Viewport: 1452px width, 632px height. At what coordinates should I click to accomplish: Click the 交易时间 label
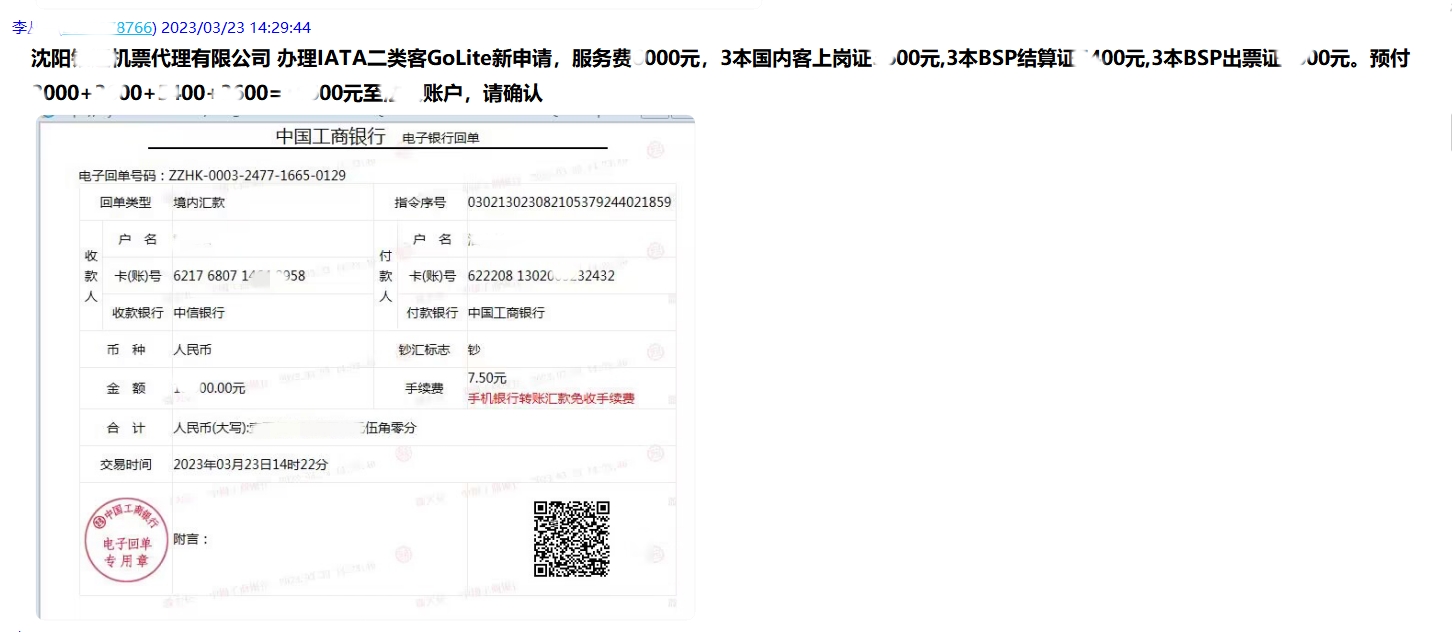pos(126,464)
